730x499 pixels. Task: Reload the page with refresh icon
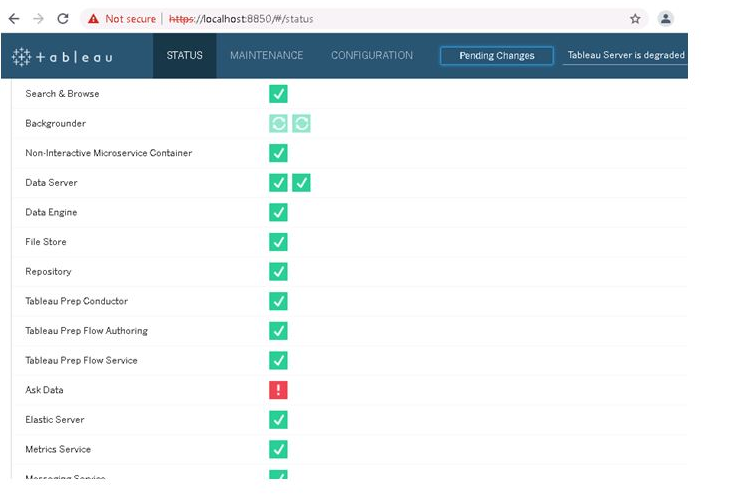click(63, 19)
